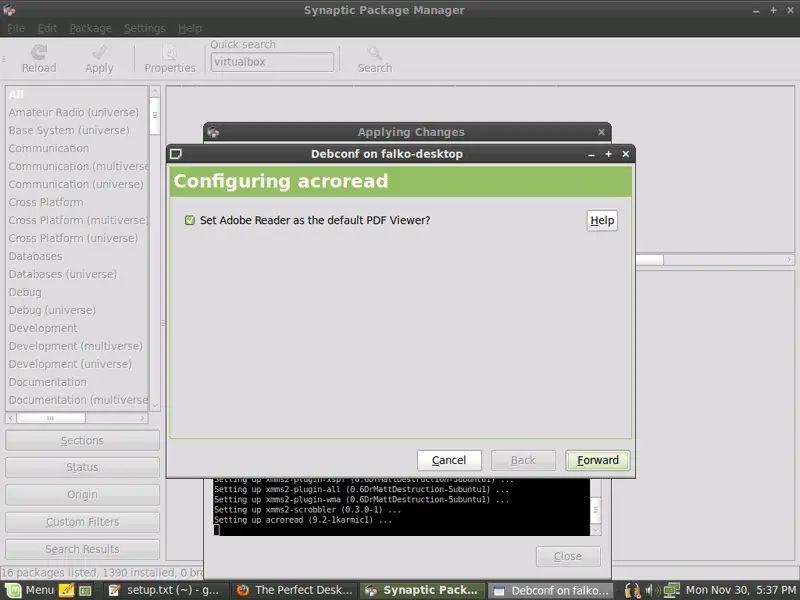Maximize the Debconf dialog window
The image size is (800, 600).
tap(608, 154)
